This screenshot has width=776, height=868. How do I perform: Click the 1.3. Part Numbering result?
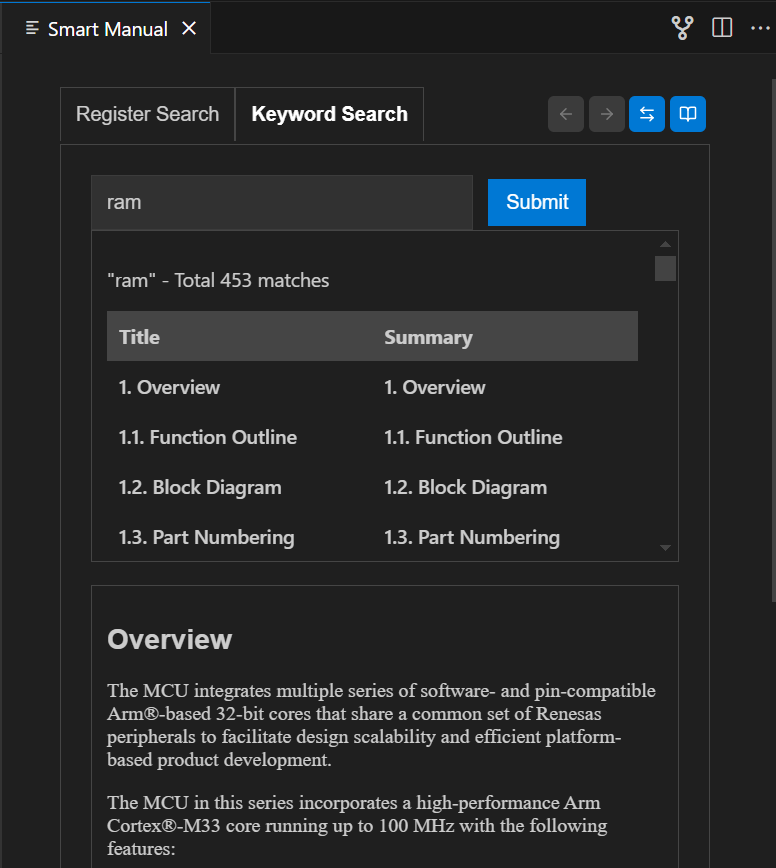(x=206, y=537)
